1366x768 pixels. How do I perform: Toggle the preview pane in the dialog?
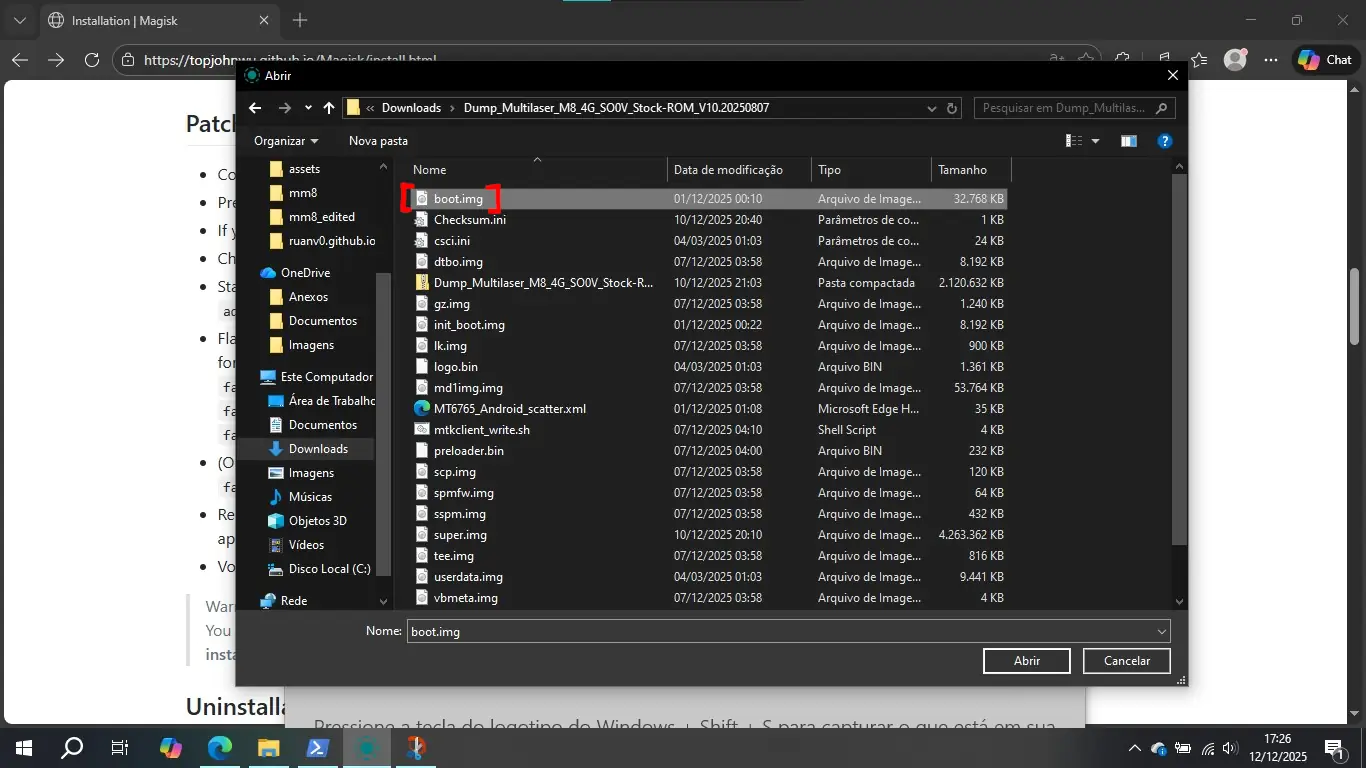coord(1128,141)
